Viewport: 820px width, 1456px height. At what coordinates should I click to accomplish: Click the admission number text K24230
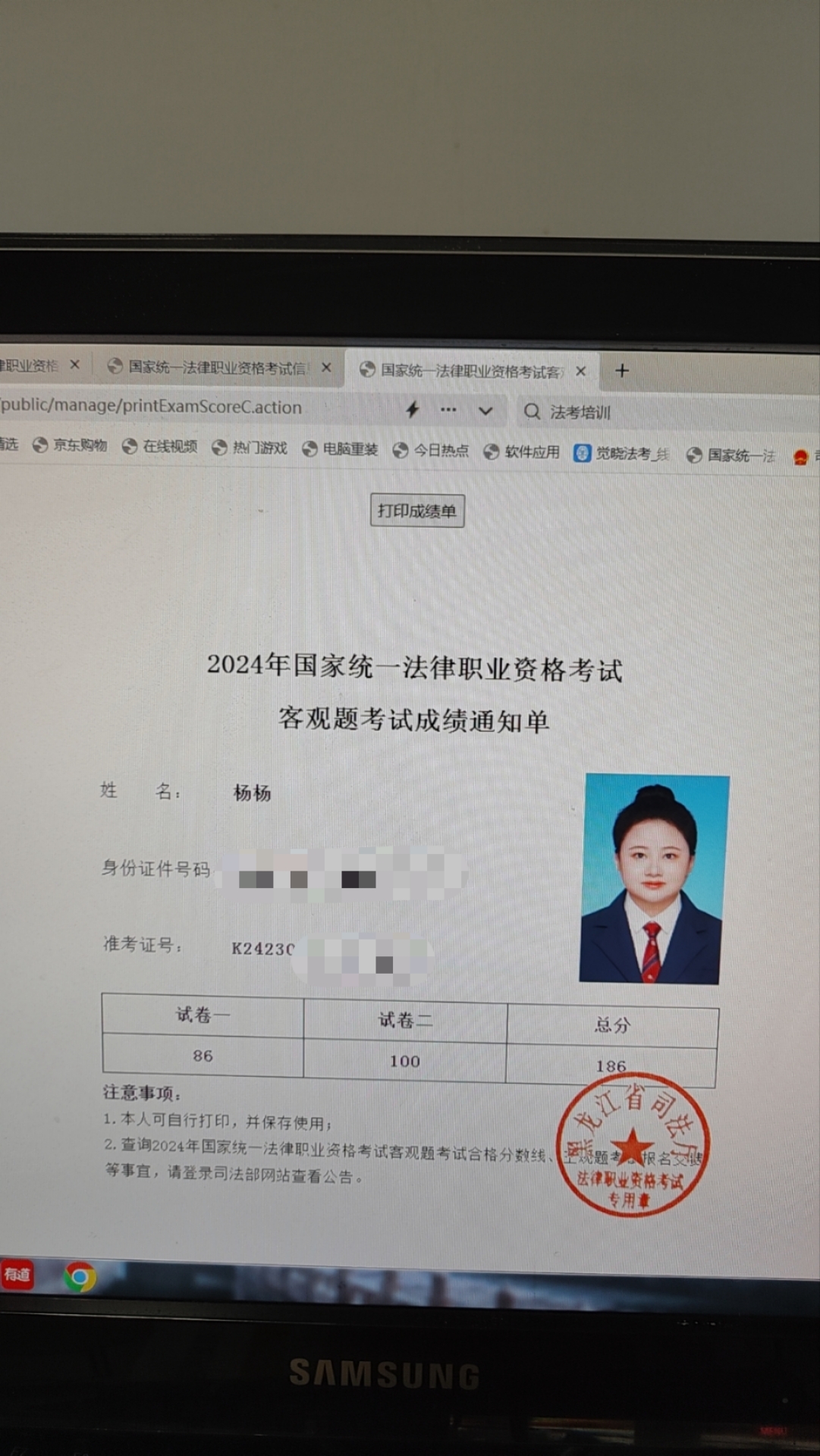[x=262, y=948]
